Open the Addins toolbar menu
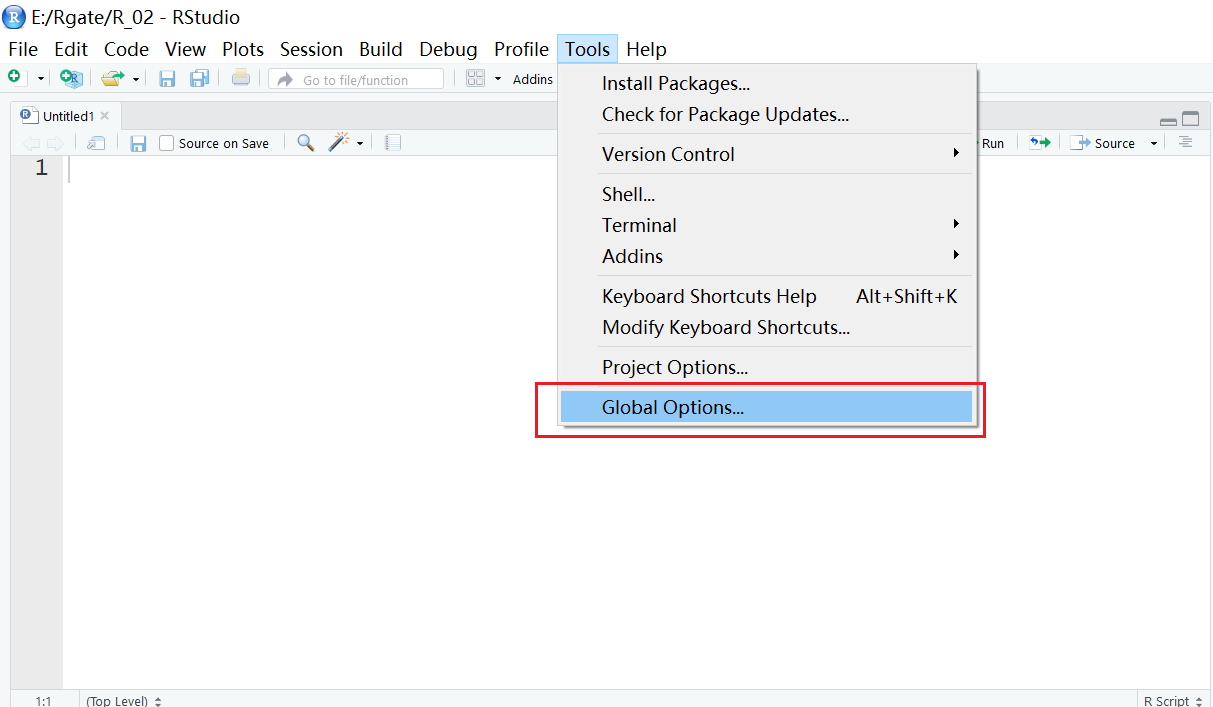The width and height of the screenshot is (1213, 707). point(533,79)
